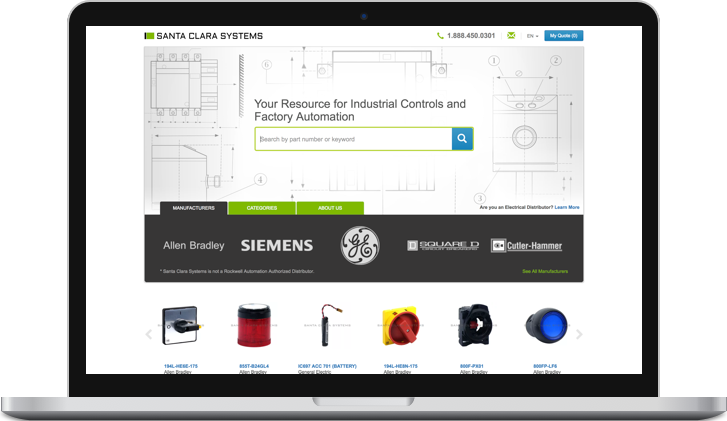The image size is (727, 421).
Task: Open the green envelope email icon
Action: point(511,35)
